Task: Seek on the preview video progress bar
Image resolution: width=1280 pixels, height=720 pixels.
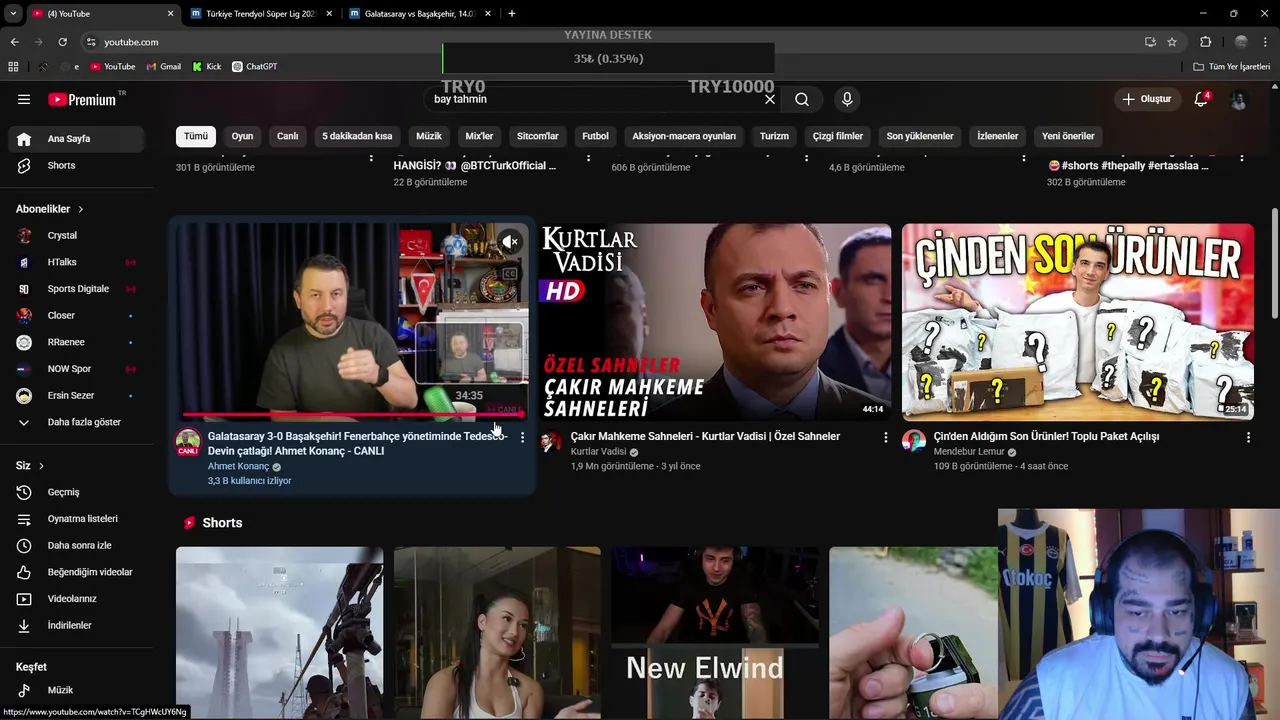Action: [x=352, y=414]
